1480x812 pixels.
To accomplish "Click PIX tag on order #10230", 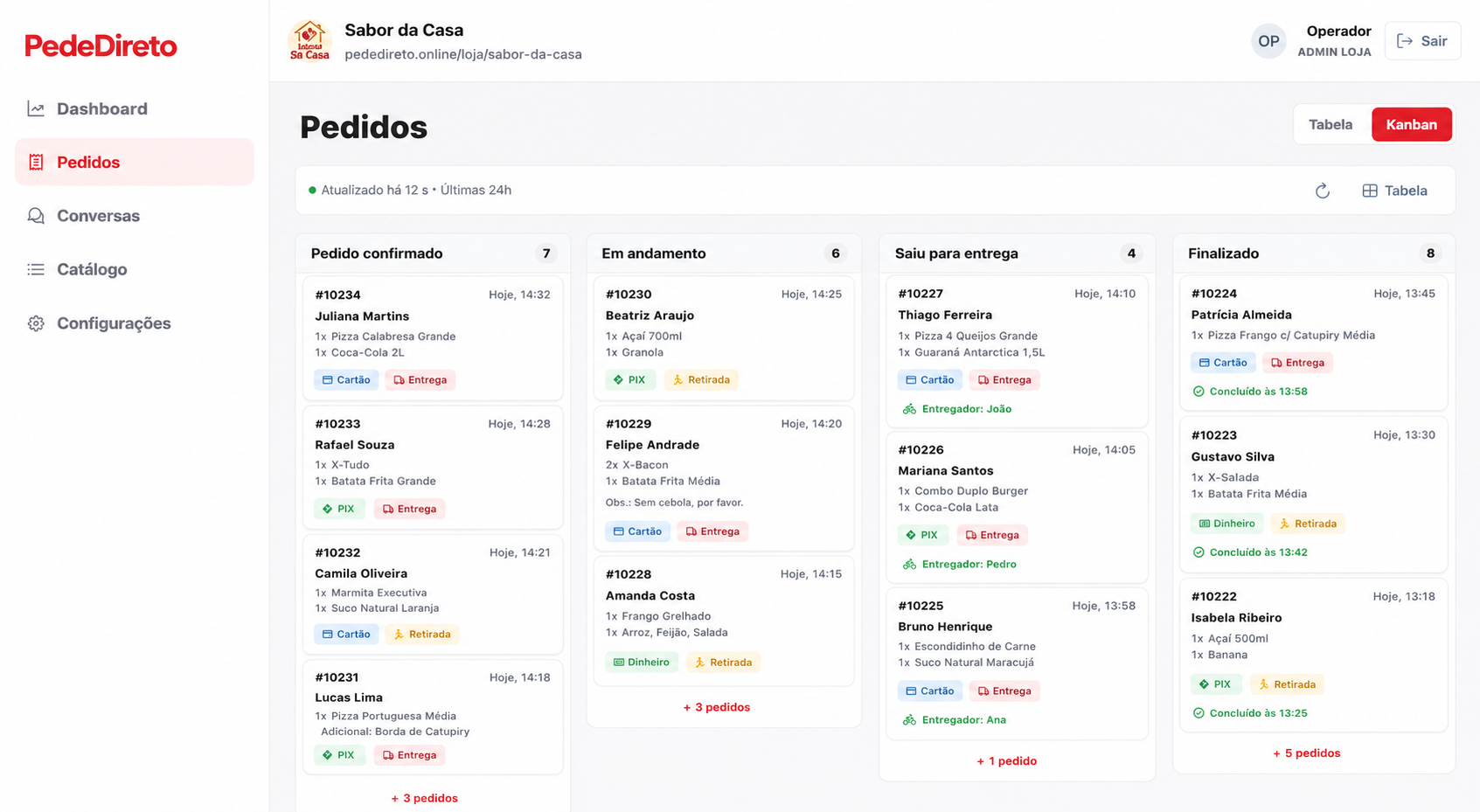I will pyautogui.click(x=629, y=380).
